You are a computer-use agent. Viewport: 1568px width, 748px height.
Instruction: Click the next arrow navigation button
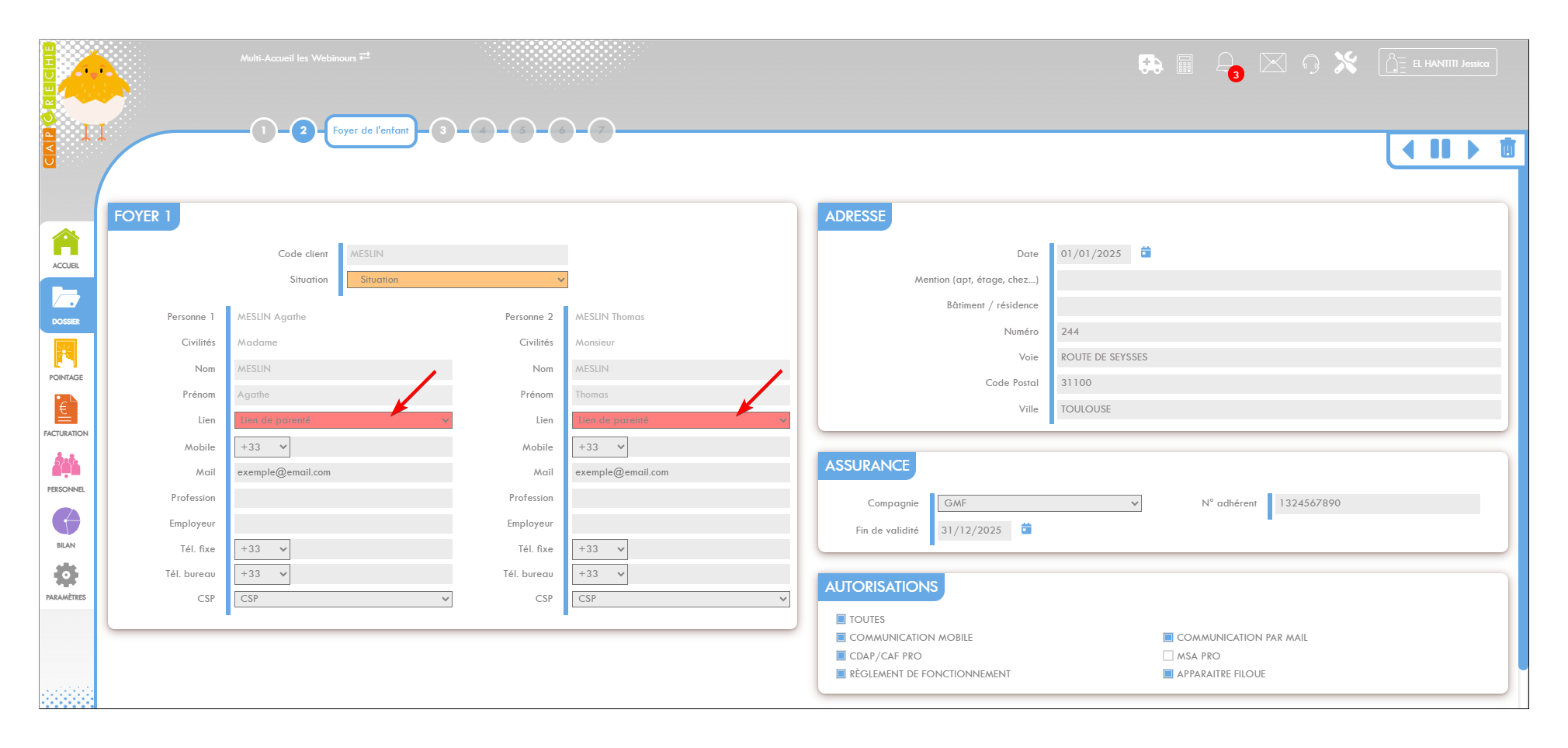click(x=1473, y=148)
